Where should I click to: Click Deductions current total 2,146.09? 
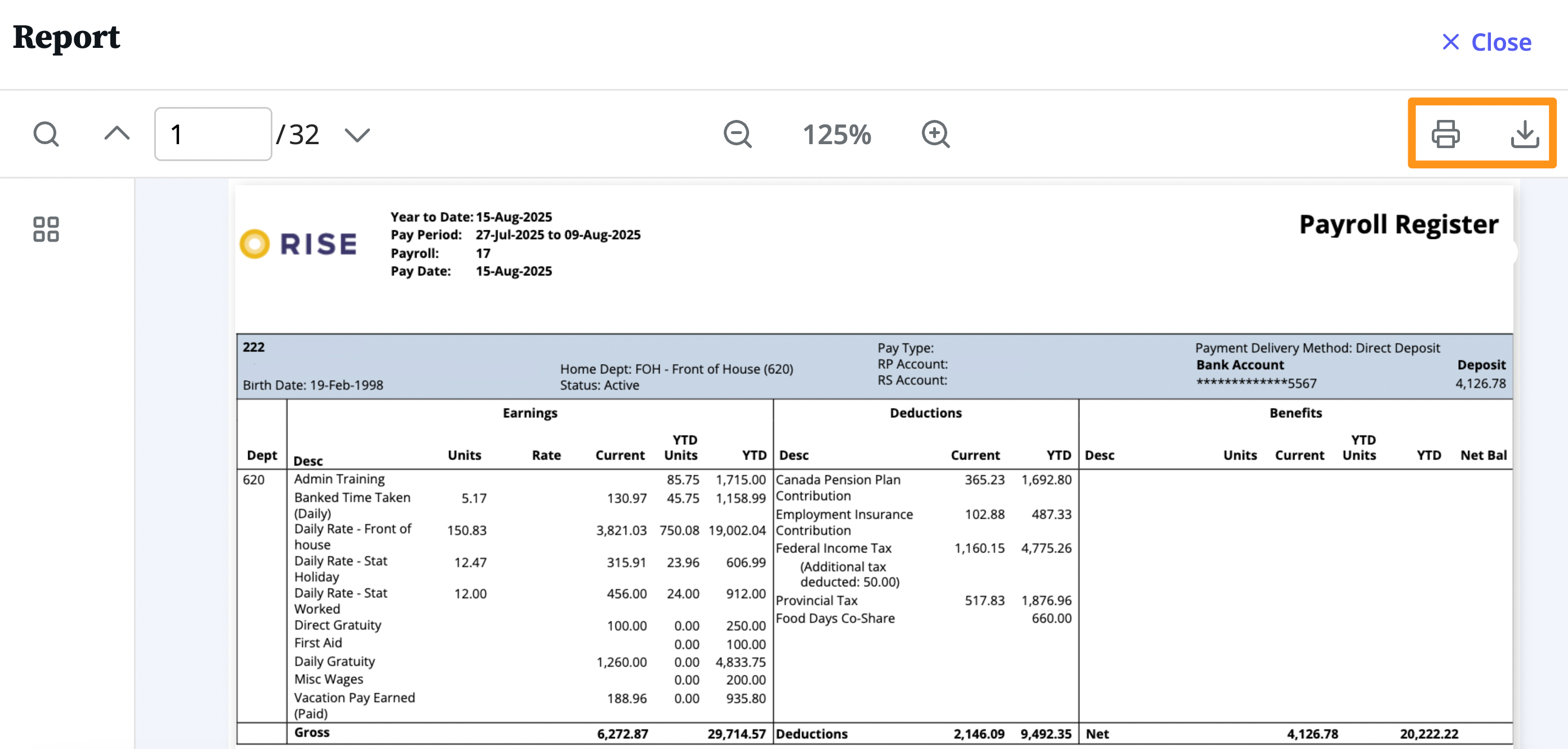pyautogui.click(x=979, y=734)
